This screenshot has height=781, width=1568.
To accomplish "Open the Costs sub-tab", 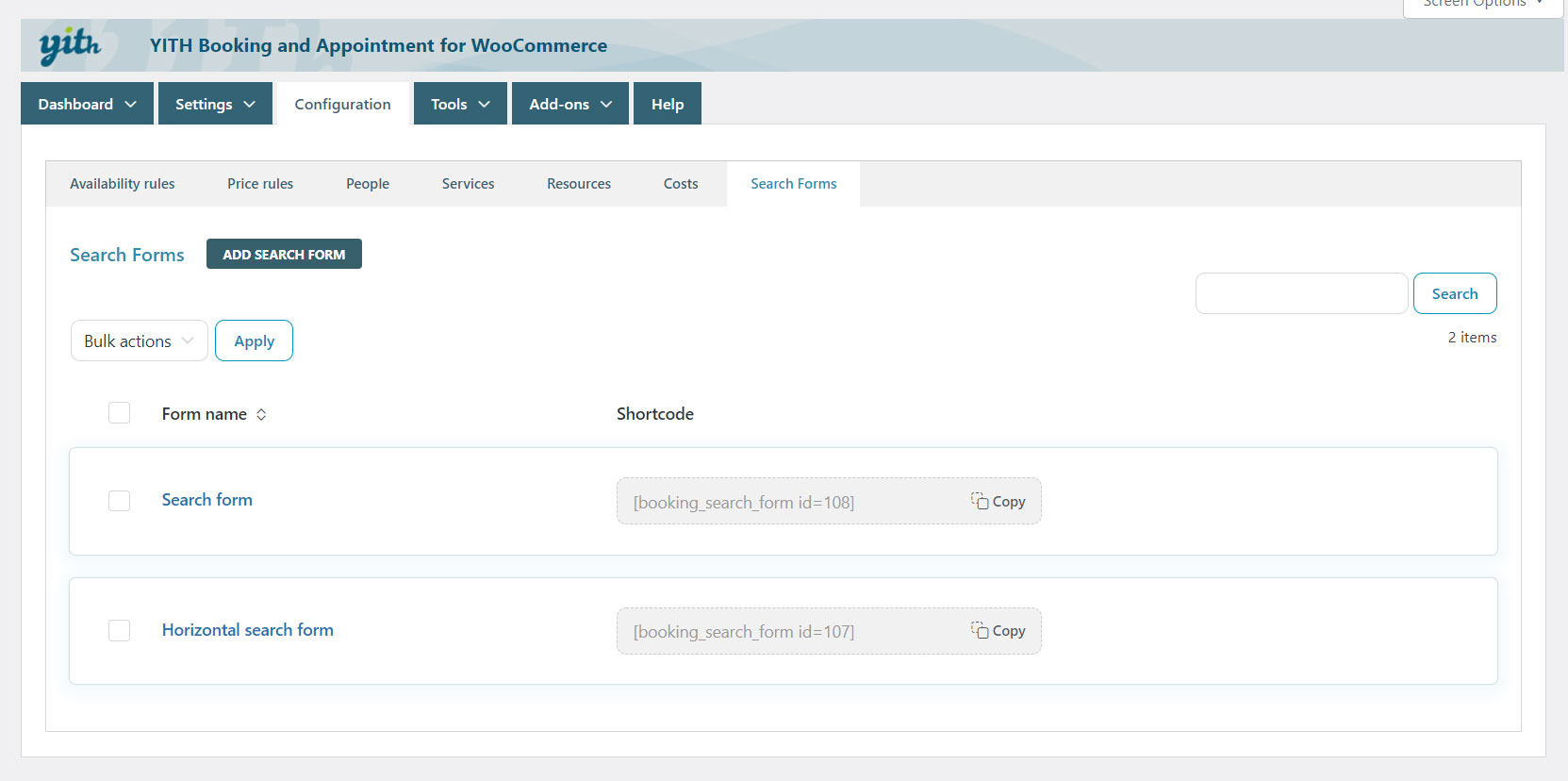I will point(681,184).
